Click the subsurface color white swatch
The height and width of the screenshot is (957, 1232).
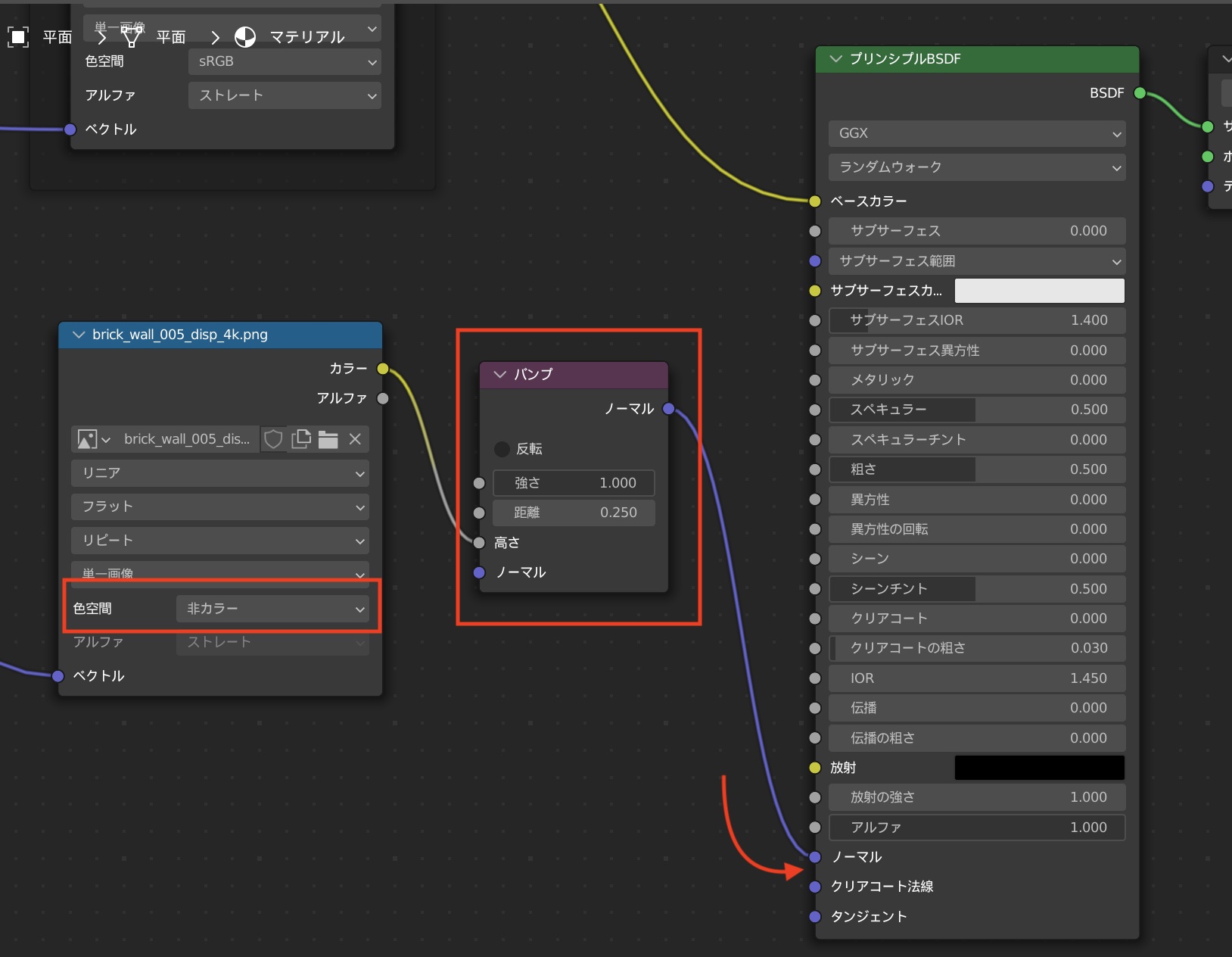point(1039,291)
